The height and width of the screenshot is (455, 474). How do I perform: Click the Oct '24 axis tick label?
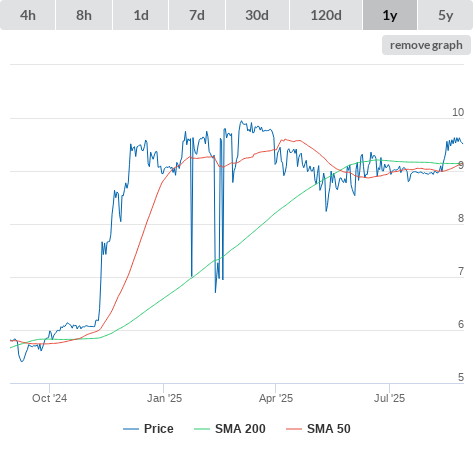49,398
